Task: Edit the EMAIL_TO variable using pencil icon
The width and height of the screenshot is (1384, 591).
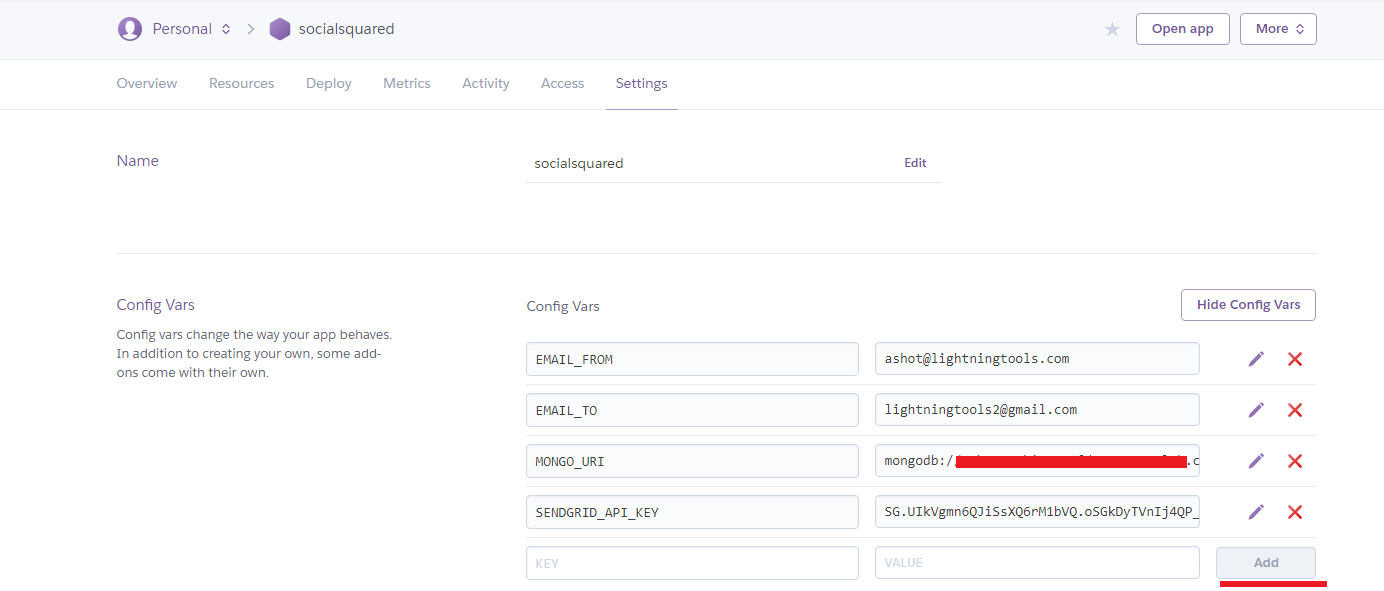Action: (x=1256, y=410)
